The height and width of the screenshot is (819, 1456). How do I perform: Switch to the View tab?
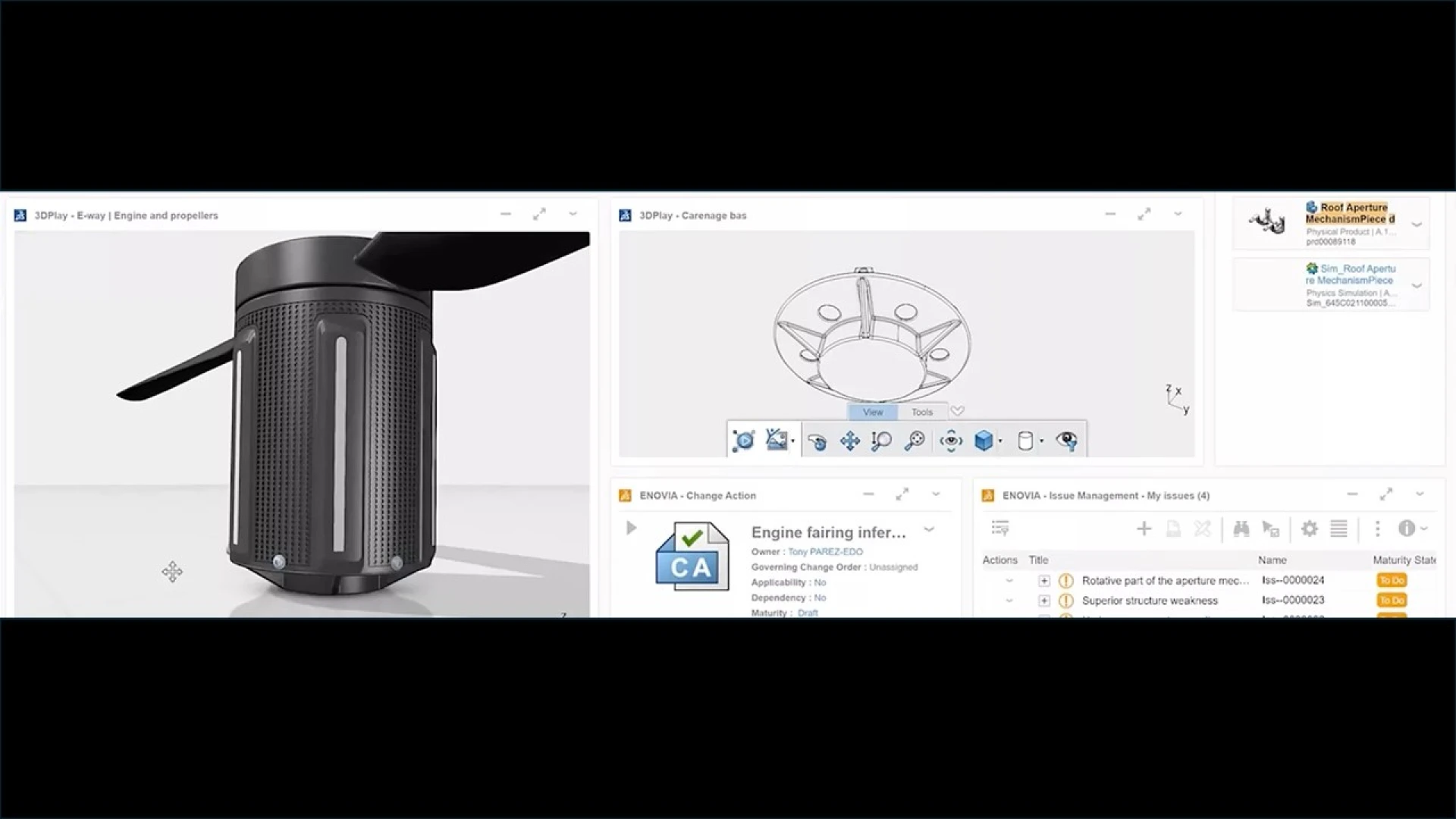[x=873, y=412]
